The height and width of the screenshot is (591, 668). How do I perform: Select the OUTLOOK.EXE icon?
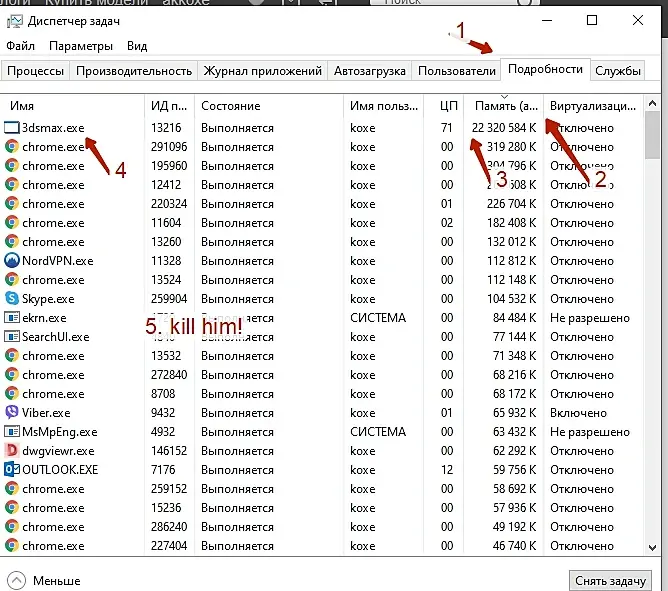(12, 469)
